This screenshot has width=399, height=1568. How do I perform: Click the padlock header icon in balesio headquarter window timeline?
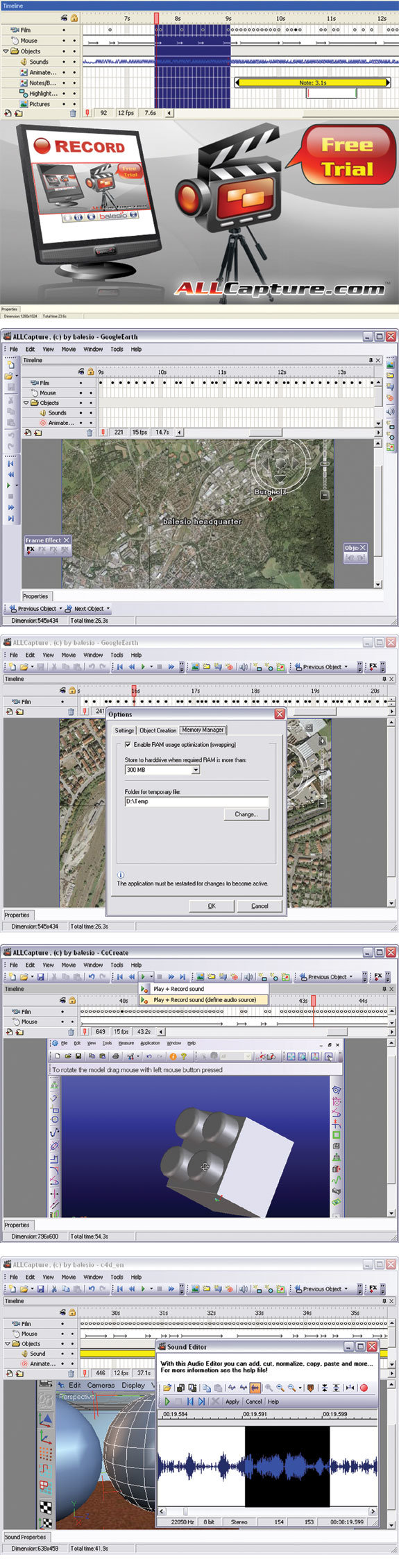click(x=90, y=372)
